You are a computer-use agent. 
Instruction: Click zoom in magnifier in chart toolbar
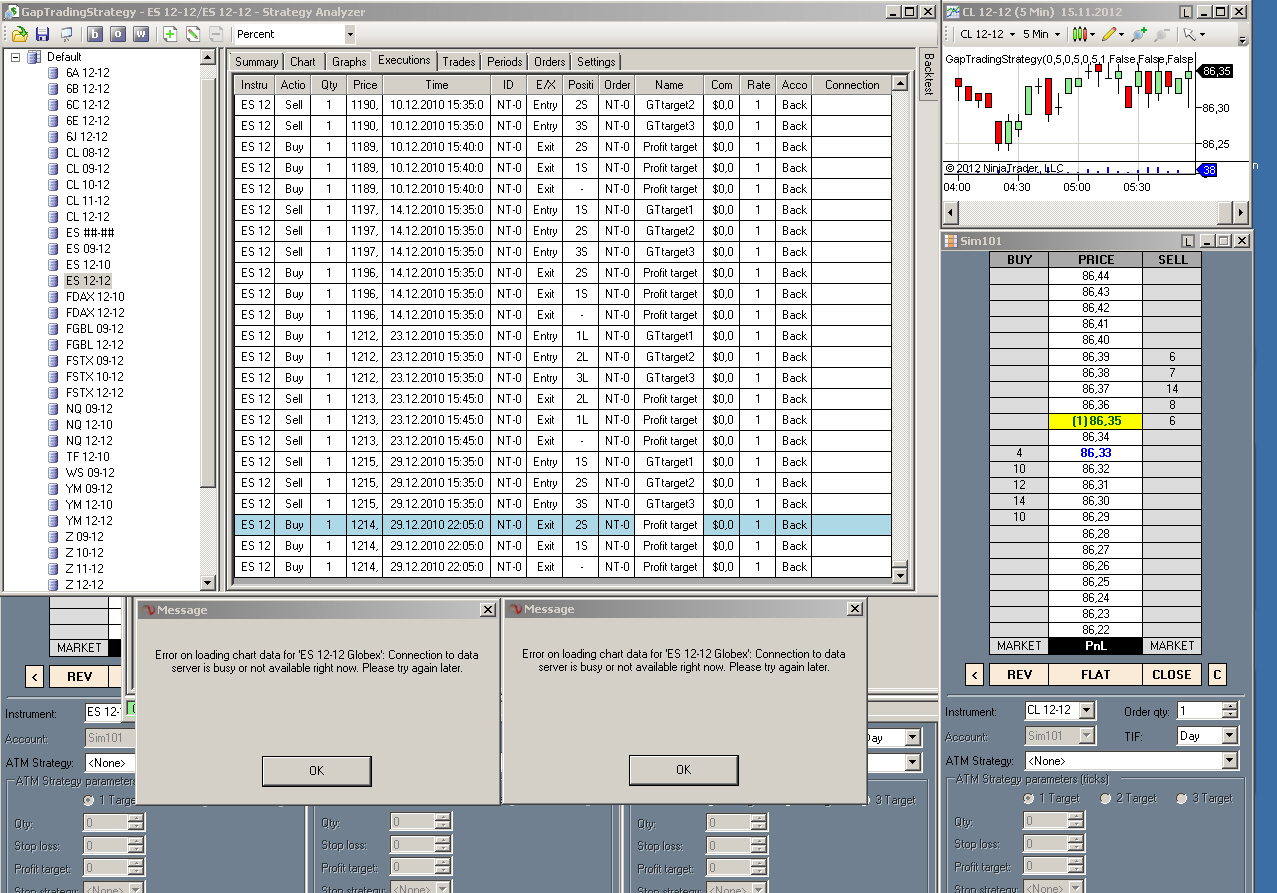pyautogui.click(x=1138, y=34)
